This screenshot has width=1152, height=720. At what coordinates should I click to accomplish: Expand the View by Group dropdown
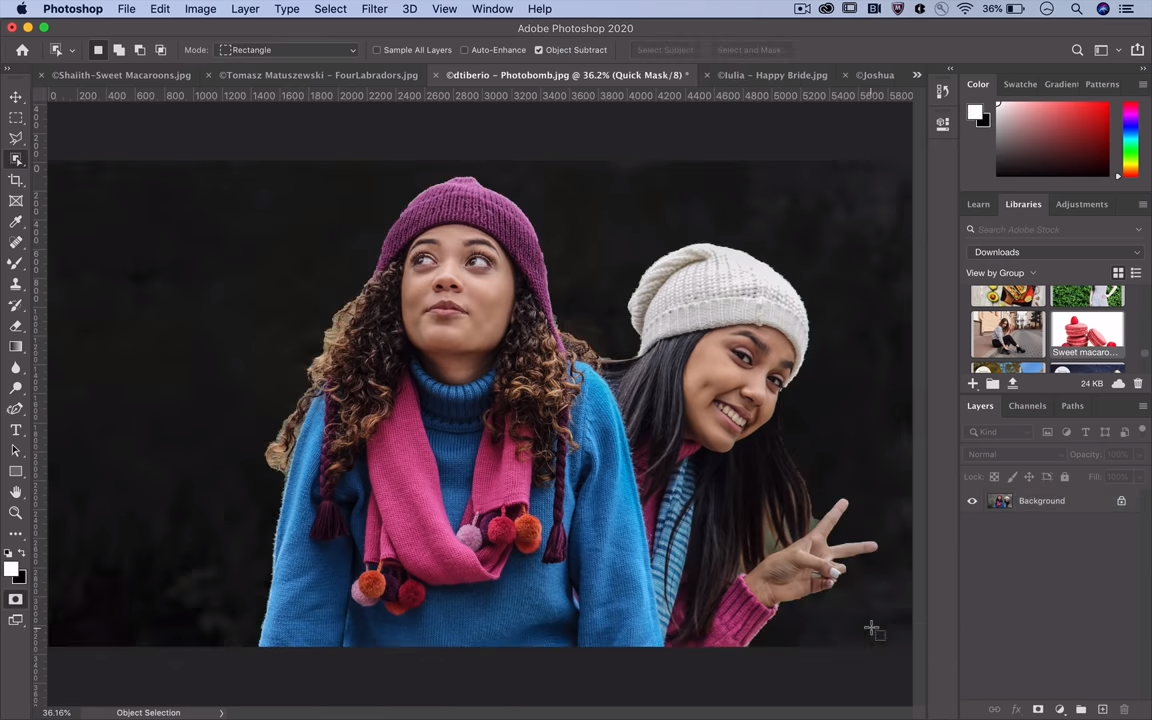(1000, 273)
